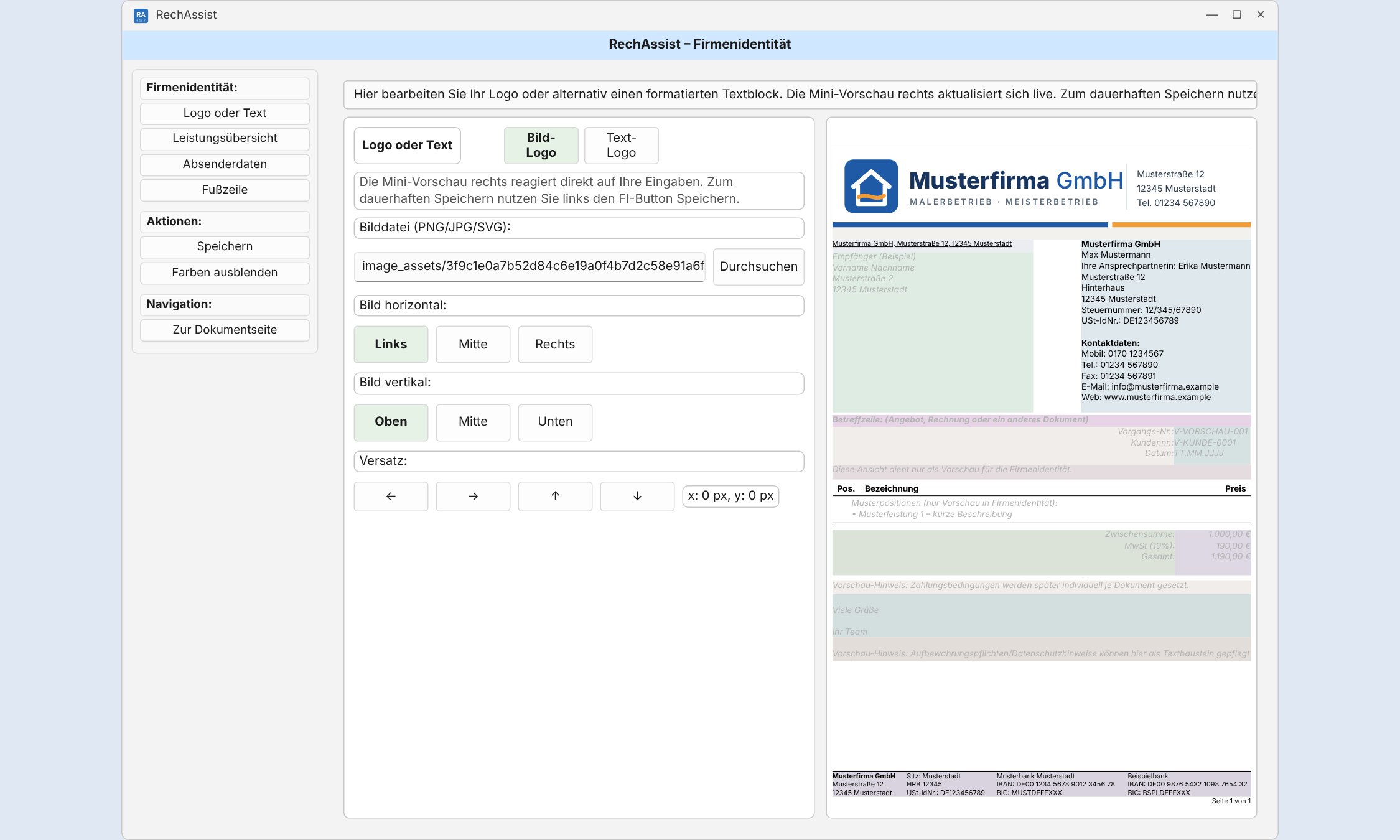The height and width of the screenshot is (840, 1400).
Task: Click the image file path field
Action: pos(530,266)
